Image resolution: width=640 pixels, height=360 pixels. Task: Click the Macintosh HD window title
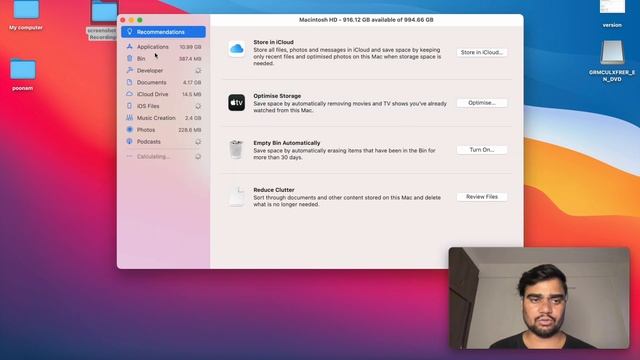pos(366,20)
